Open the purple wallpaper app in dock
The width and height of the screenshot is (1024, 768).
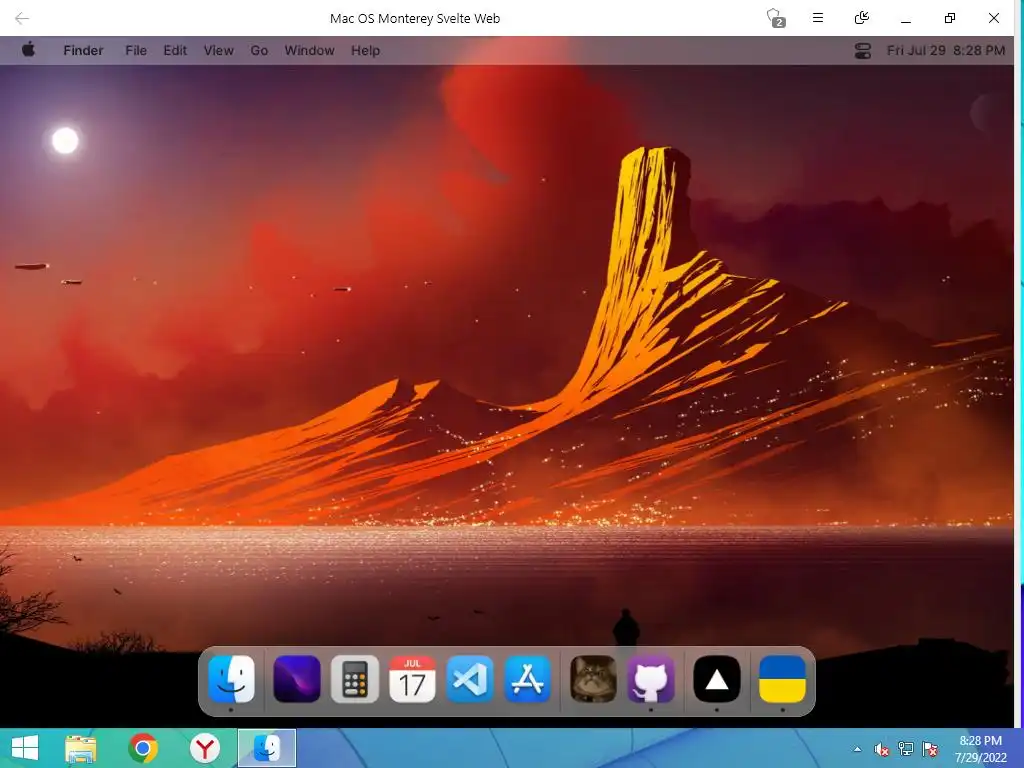[296, 679]
